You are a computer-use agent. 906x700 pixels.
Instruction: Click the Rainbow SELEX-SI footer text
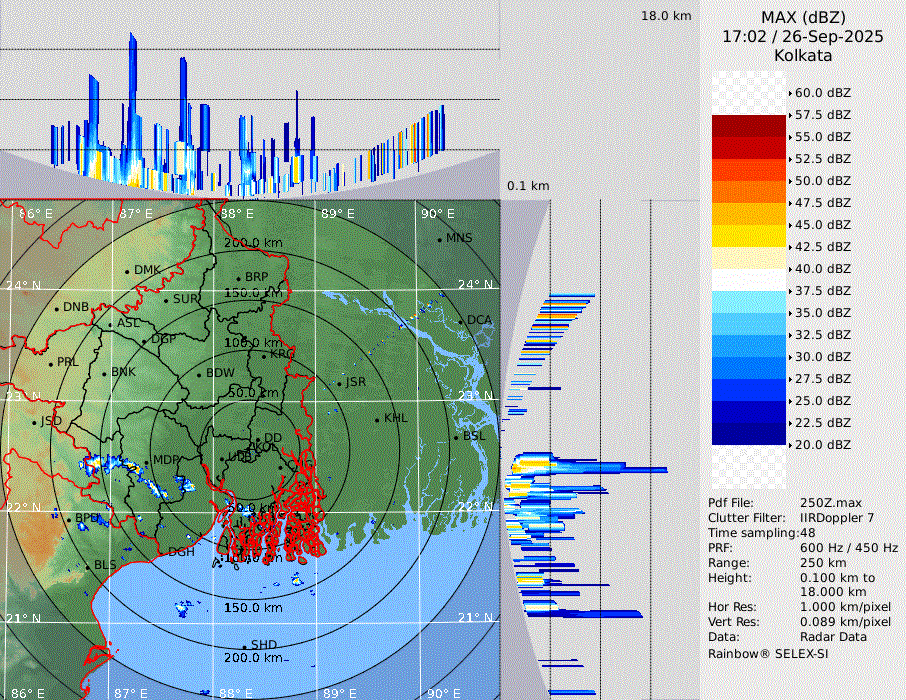pos(768,653)
